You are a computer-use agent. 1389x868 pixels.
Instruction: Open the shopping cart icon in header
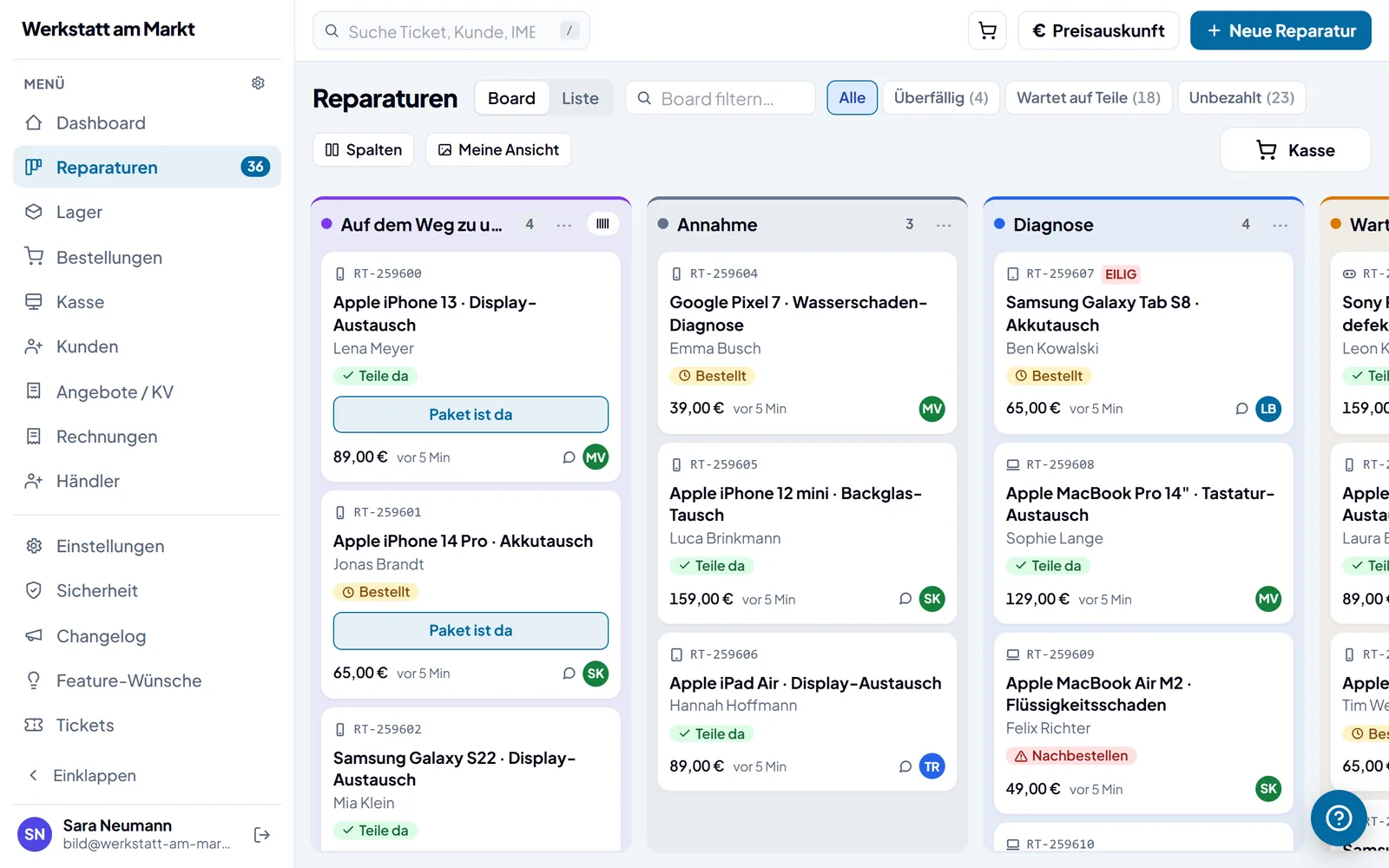click(987, 30)
